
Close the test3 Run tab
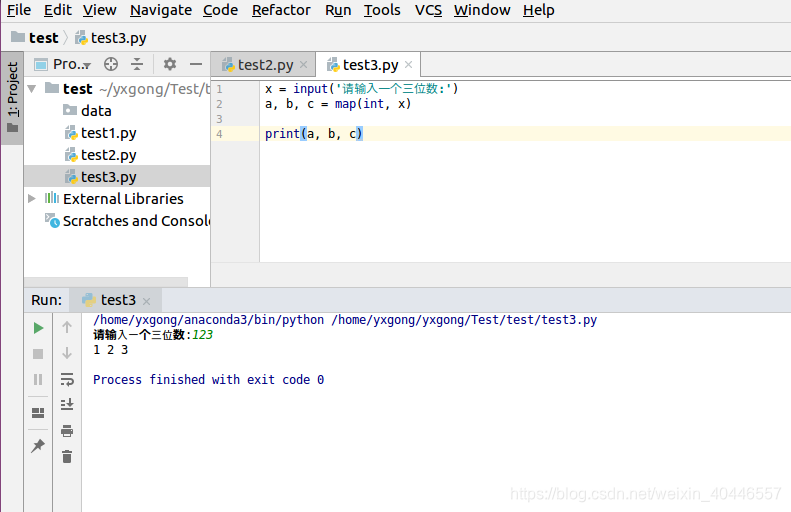(146, 301)
